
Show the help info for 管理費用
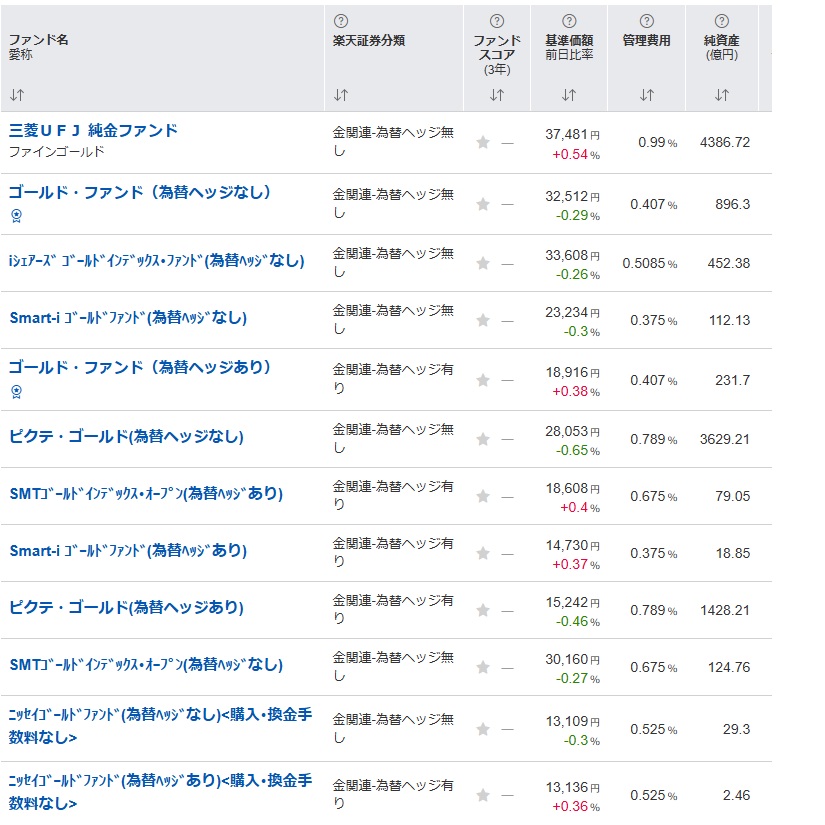coord(647,21)
